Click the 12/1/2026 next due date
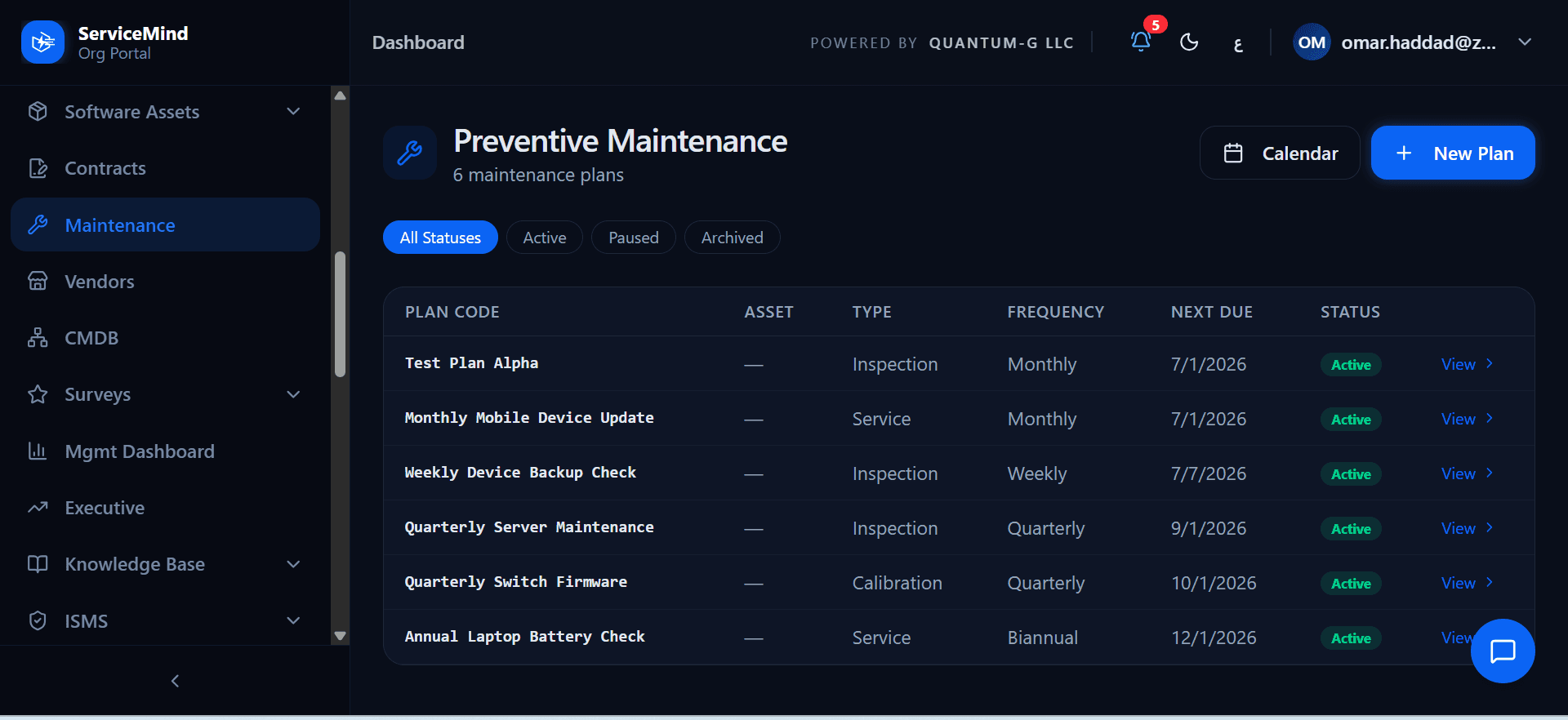Viewport: 1568px width, 720px height. click(1214, 638)
